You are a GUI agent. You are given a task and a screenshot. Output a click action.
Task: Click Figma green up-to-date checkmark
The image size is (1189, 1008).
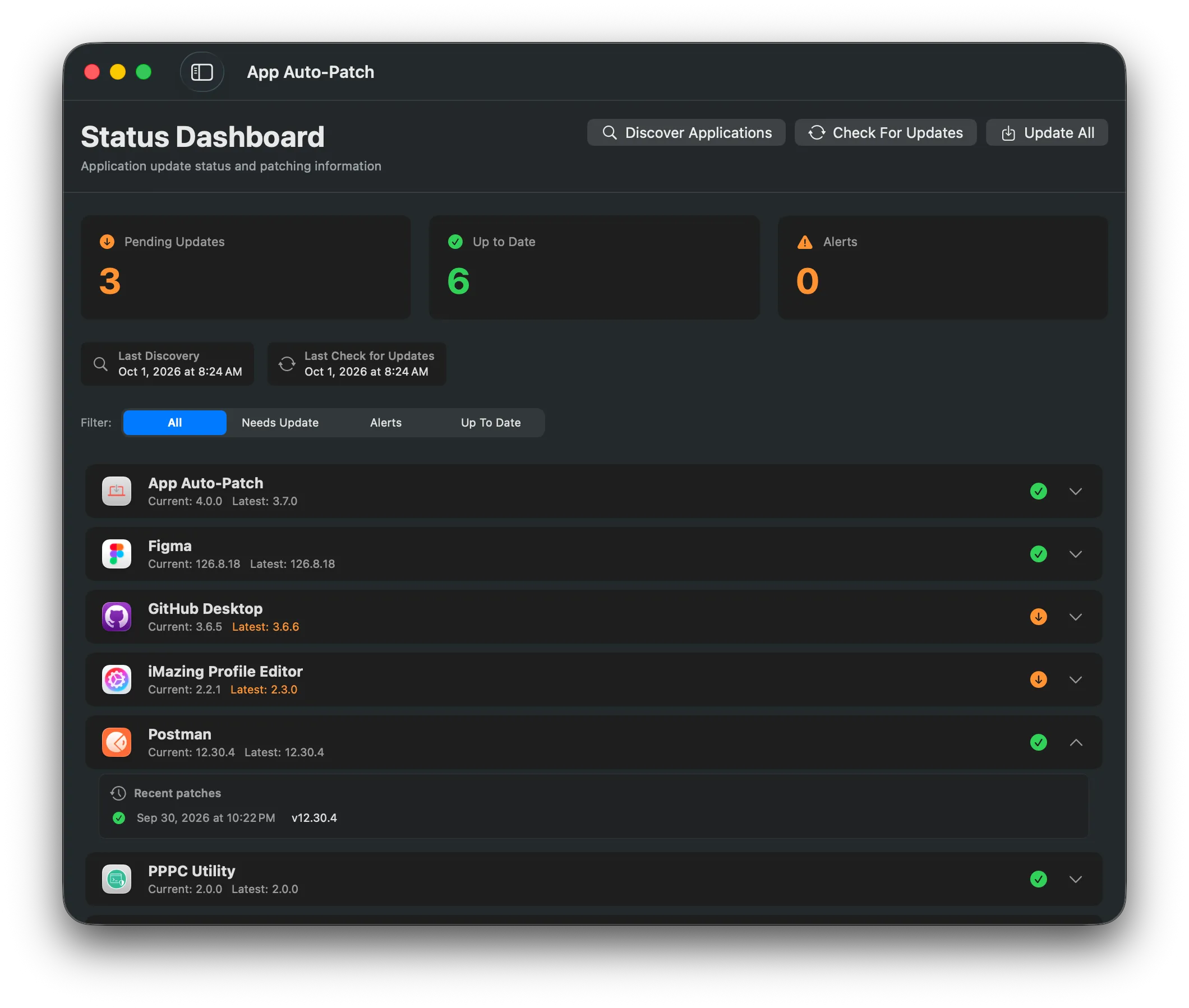pyautogui.click(x=1039, y=554)
